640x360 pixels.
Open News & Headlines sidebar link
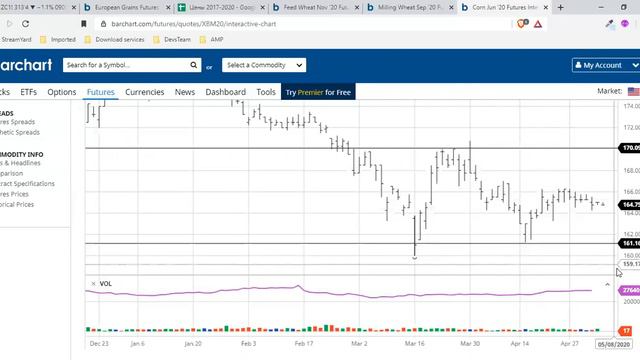tap(20, 163)
